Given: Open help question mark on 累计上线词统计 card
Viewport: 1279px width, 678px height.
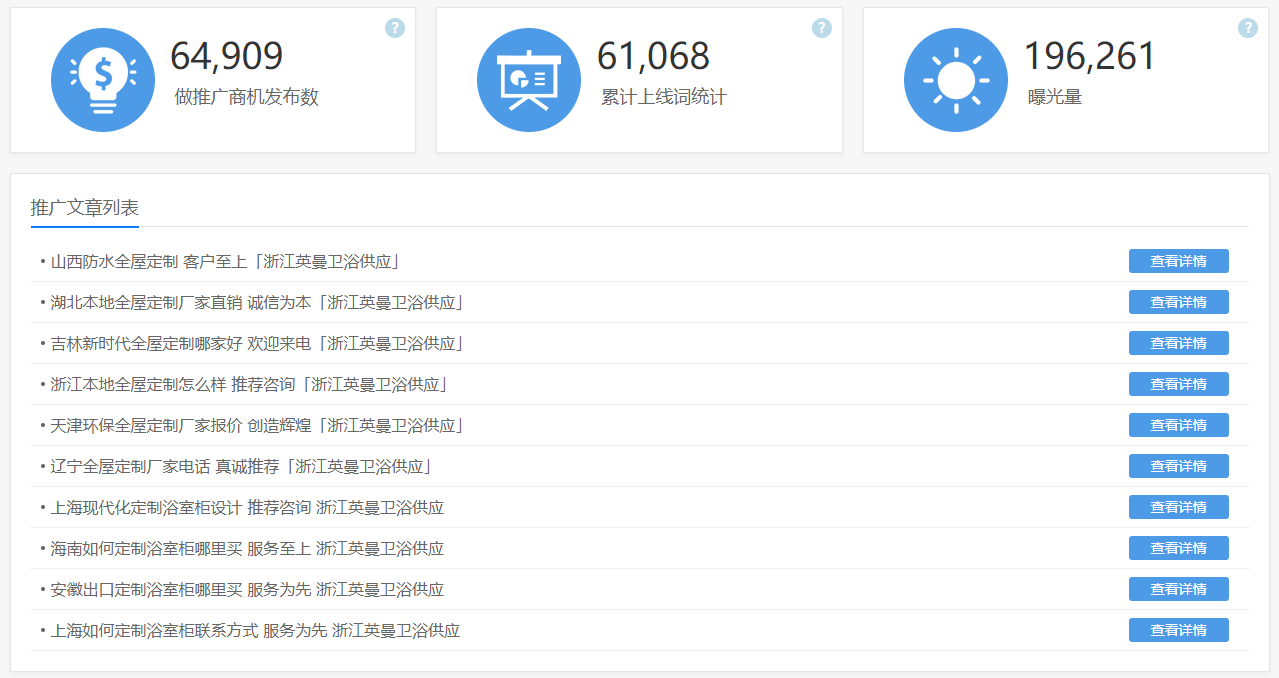Looking at the screenshot, I should [822, 28].
